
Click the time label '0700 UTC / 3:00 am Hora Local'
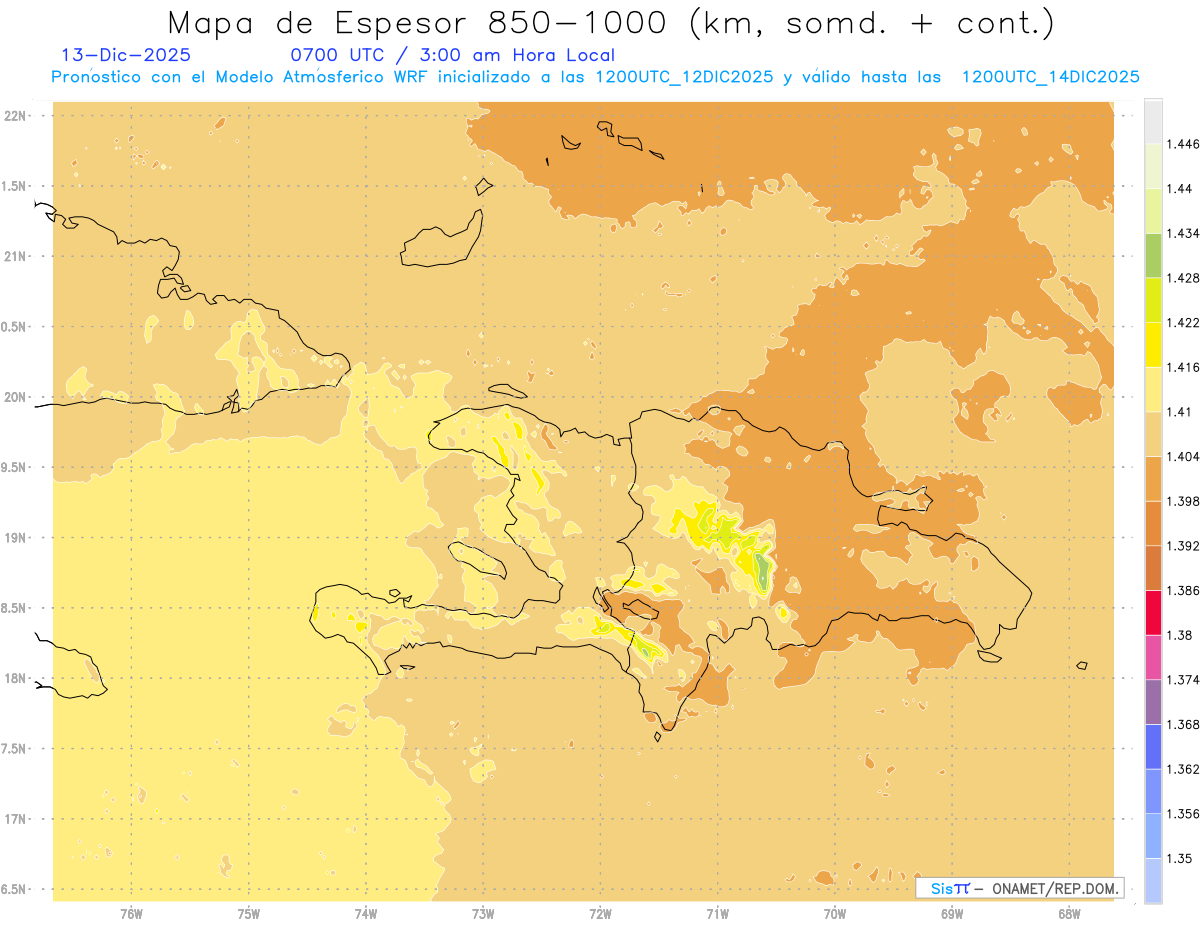click(452, 55)
